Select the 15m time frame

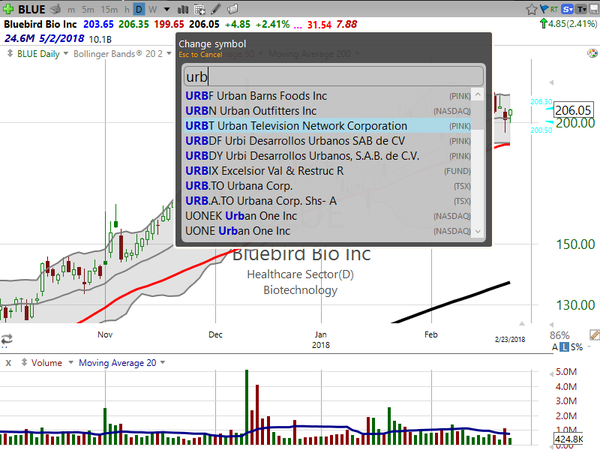point(109,9)
